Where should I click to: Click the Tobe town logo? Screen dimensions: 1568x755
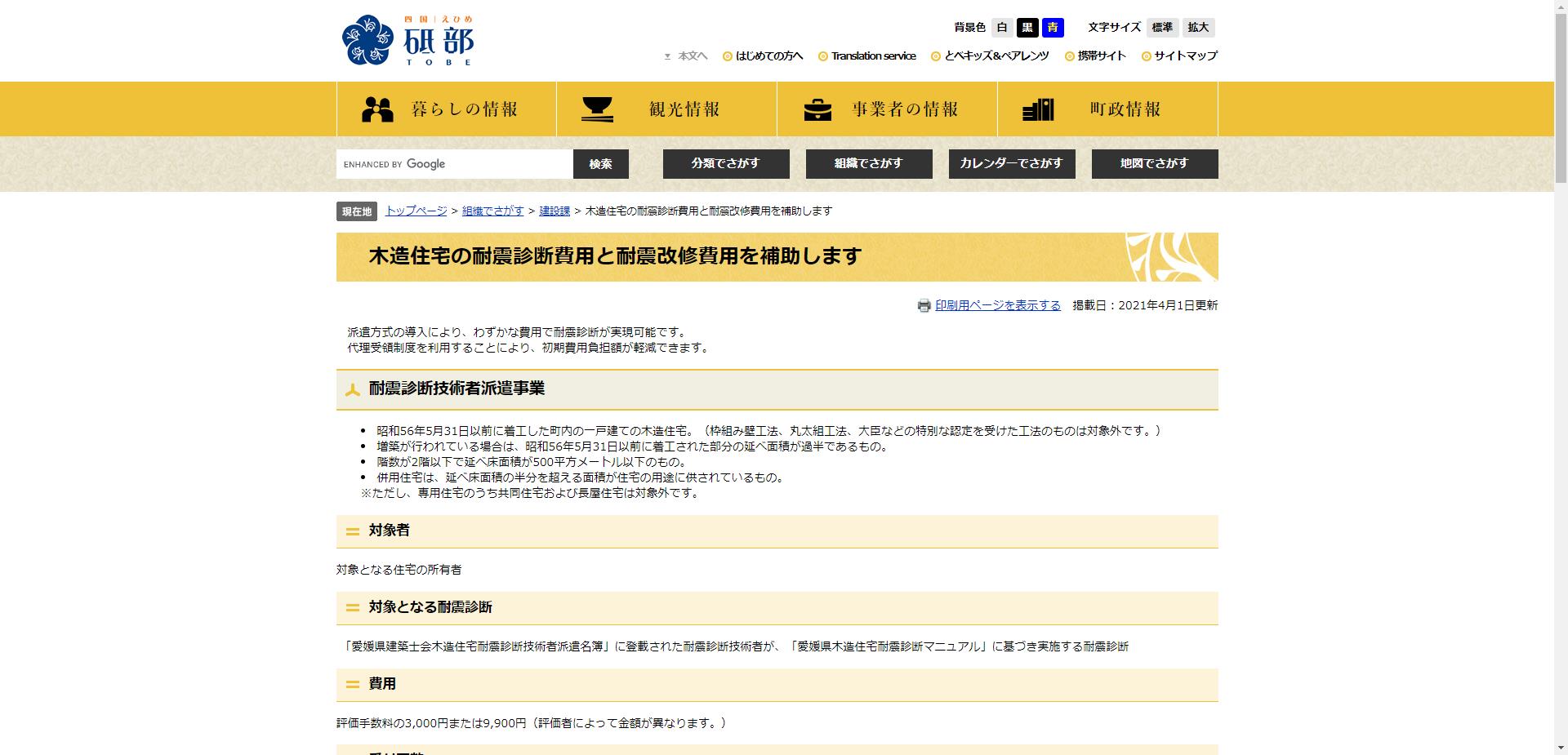(x=408, y=40)
